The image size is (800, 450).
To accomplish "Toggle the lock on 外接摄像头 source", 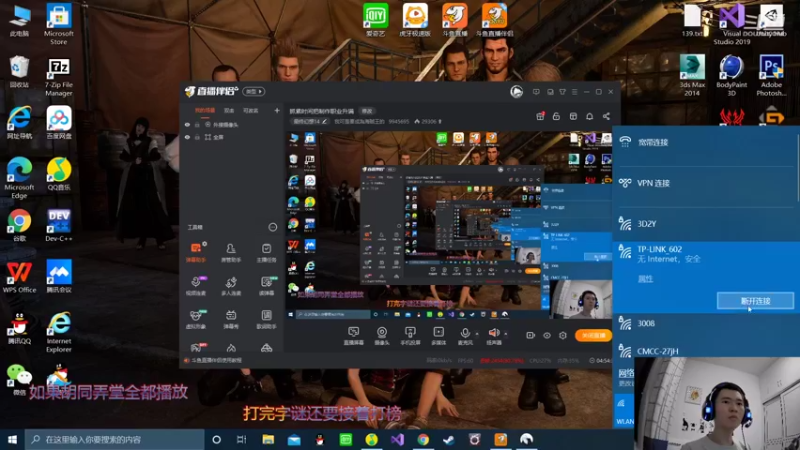I will pos(197,124).
